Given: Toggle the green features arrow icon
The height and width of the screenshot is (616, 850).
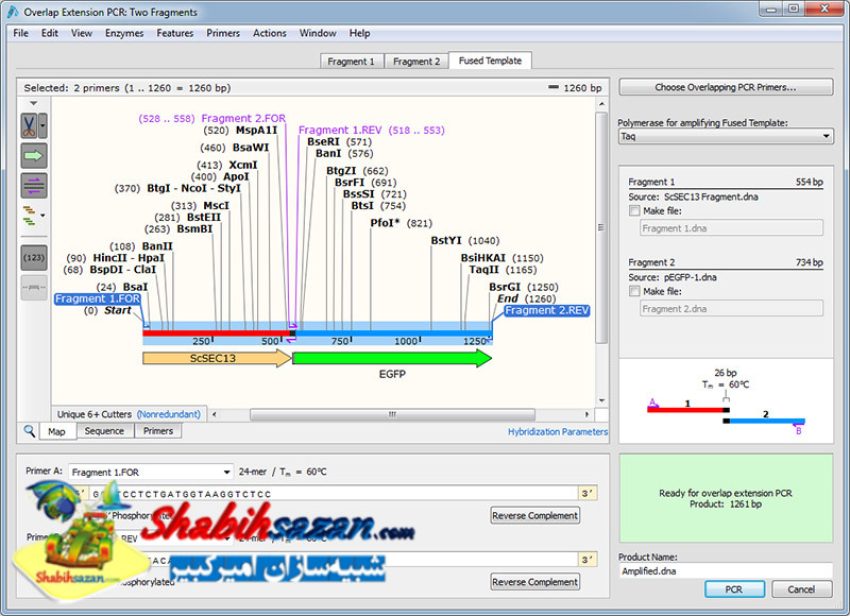Looking at the screenshot, I should pyautogui.click(x=34, y=156).
